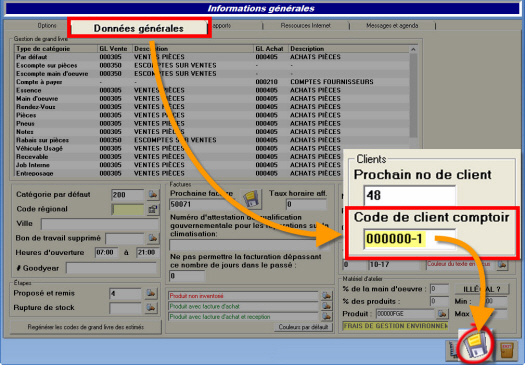Open color picker for Produit non inventorié

coord(326,296)
